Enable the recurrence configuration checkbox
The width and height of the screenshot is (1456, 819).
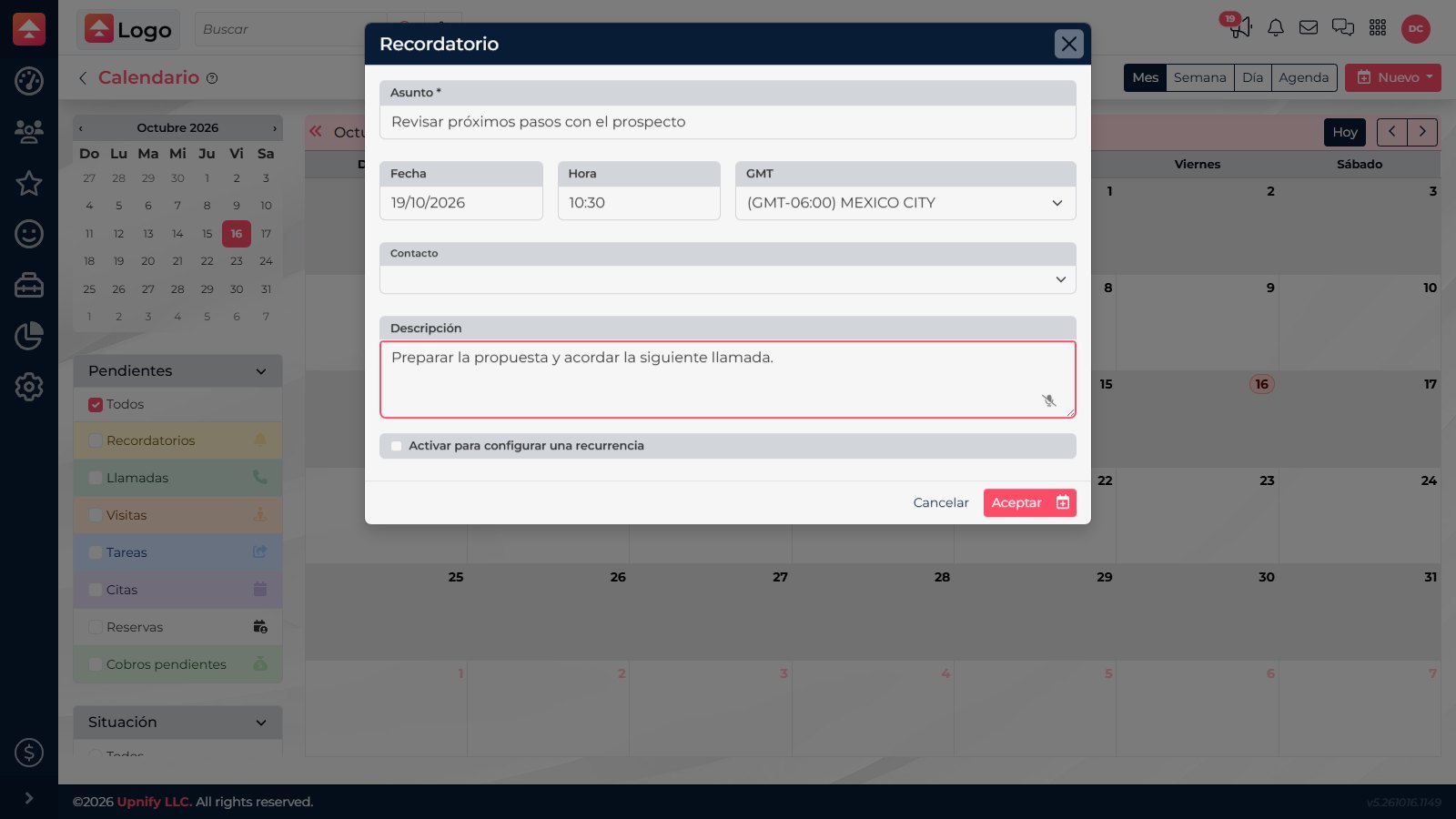(x=396, y=446)
